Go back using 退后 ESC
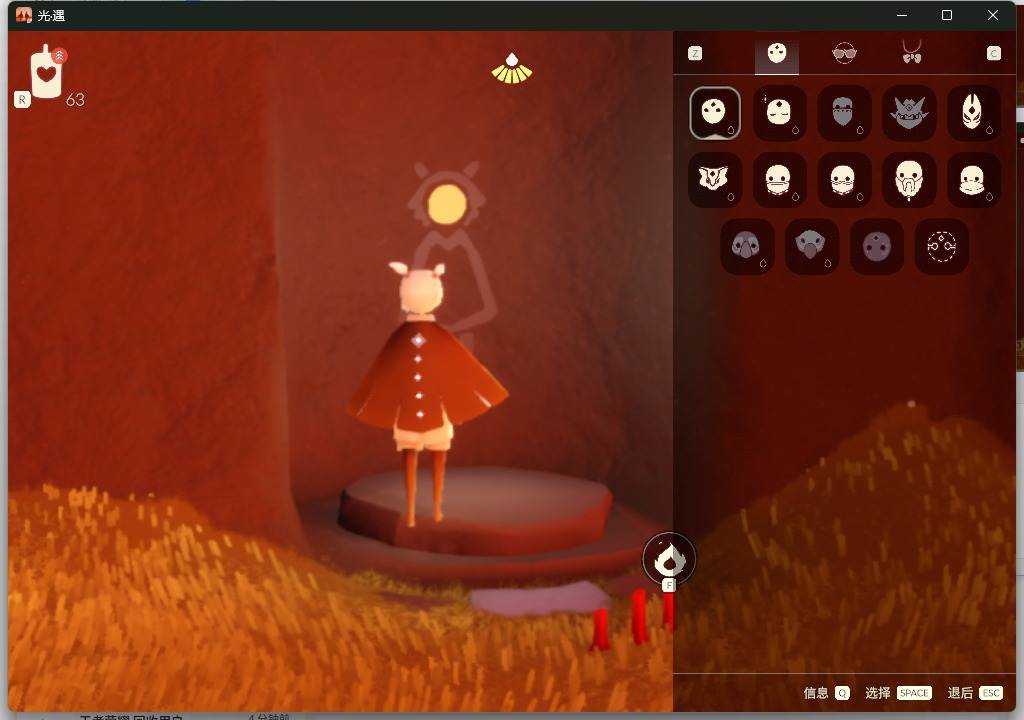Screen dimensions: 1024x720 (x=974, y=693)
